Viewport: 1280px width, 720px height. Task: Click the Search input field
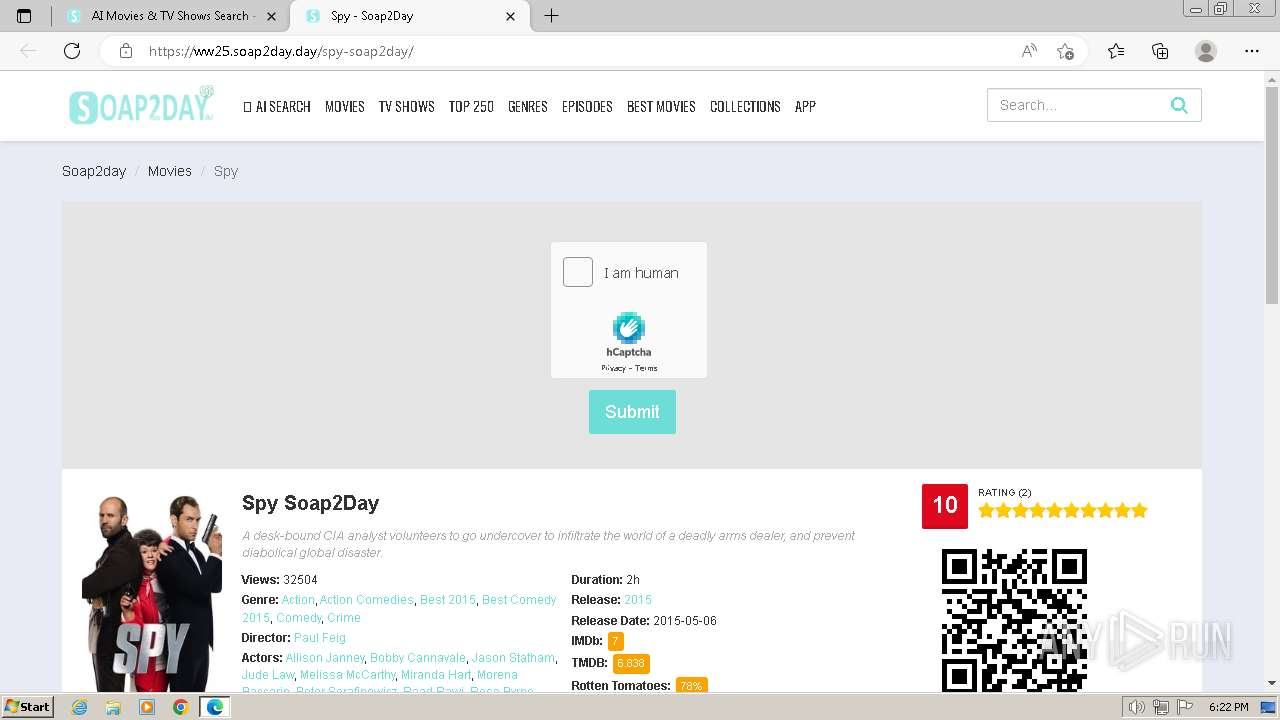(x=1078, y=105)
